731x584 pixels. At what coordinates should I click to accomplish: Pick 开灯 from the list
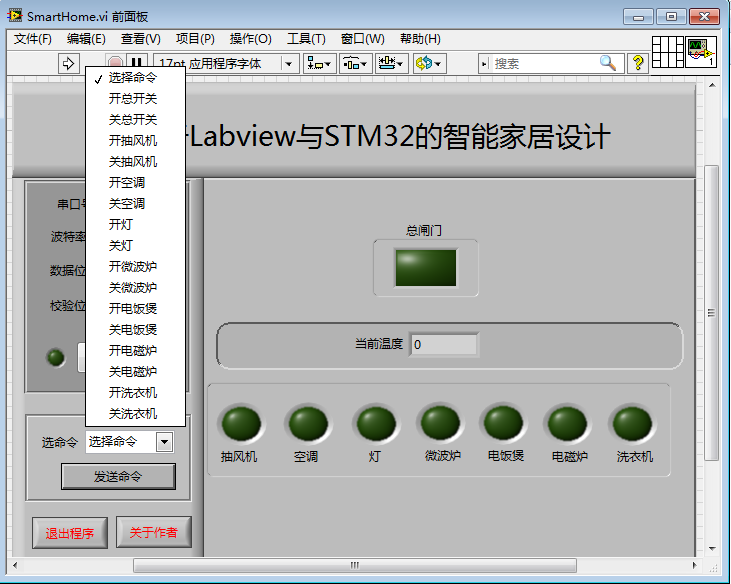136,224
